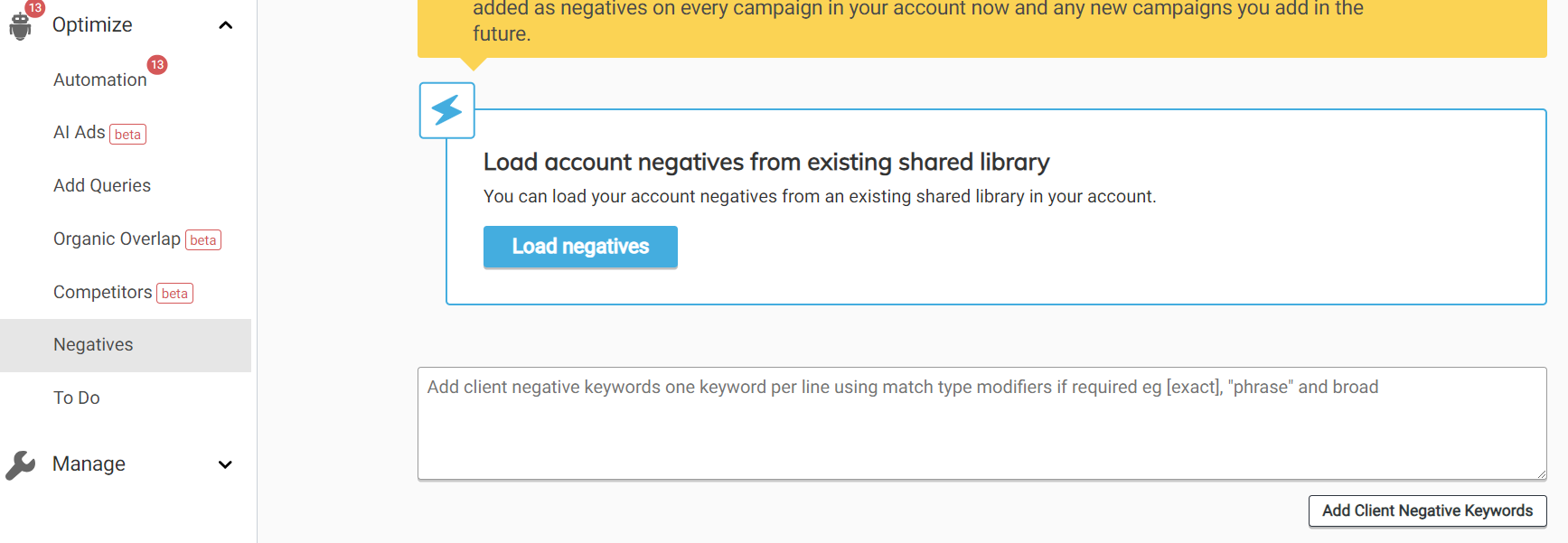This screenshot has width=1568, height=543.
Task: Navigate to Competitors section
Action: [102, 292]
